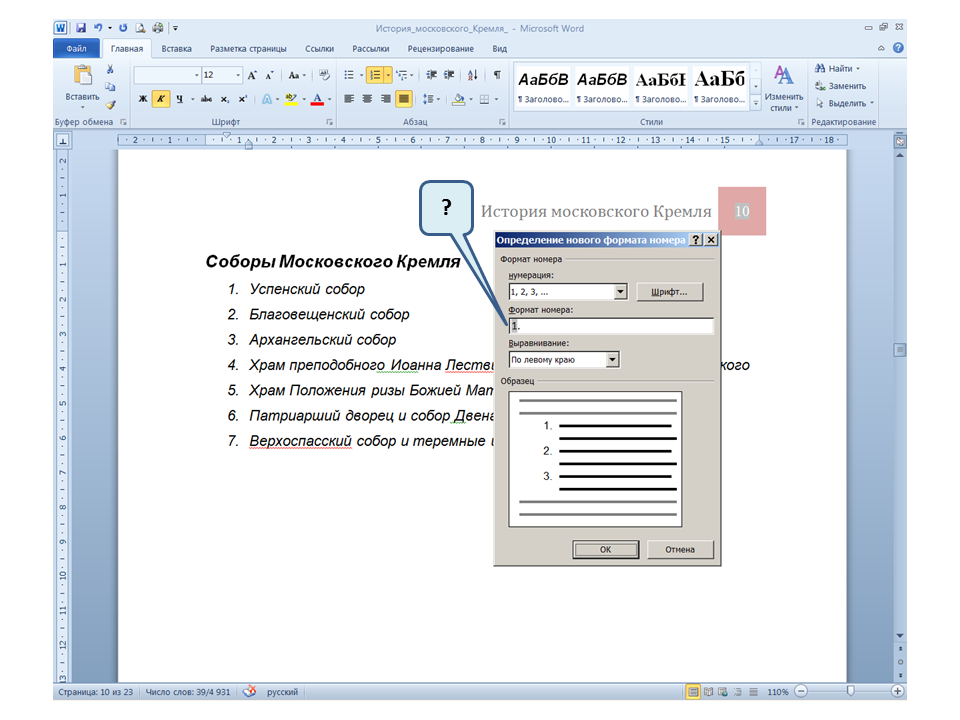Viewport: 960px width, 720px height.
Task: Click the bulleted list icon
Action: tap(347, 75)
